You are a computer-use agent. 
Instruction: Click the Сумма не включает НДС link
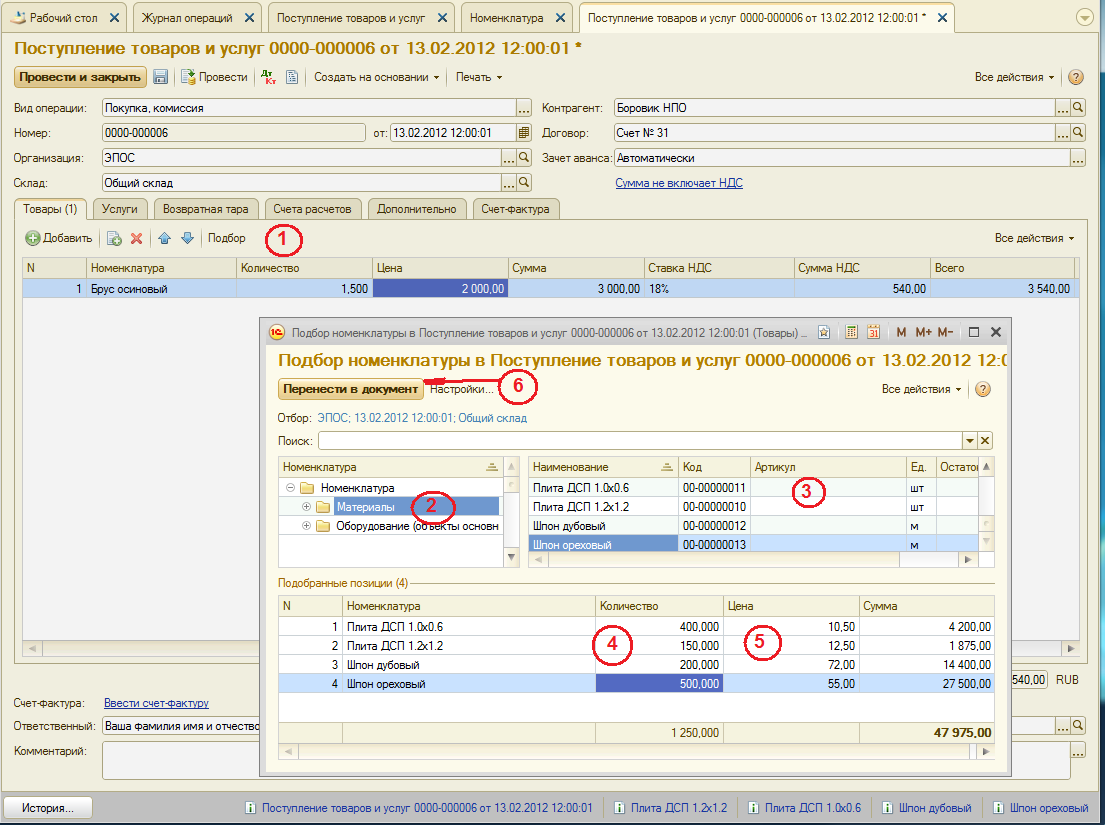(678, 183)
